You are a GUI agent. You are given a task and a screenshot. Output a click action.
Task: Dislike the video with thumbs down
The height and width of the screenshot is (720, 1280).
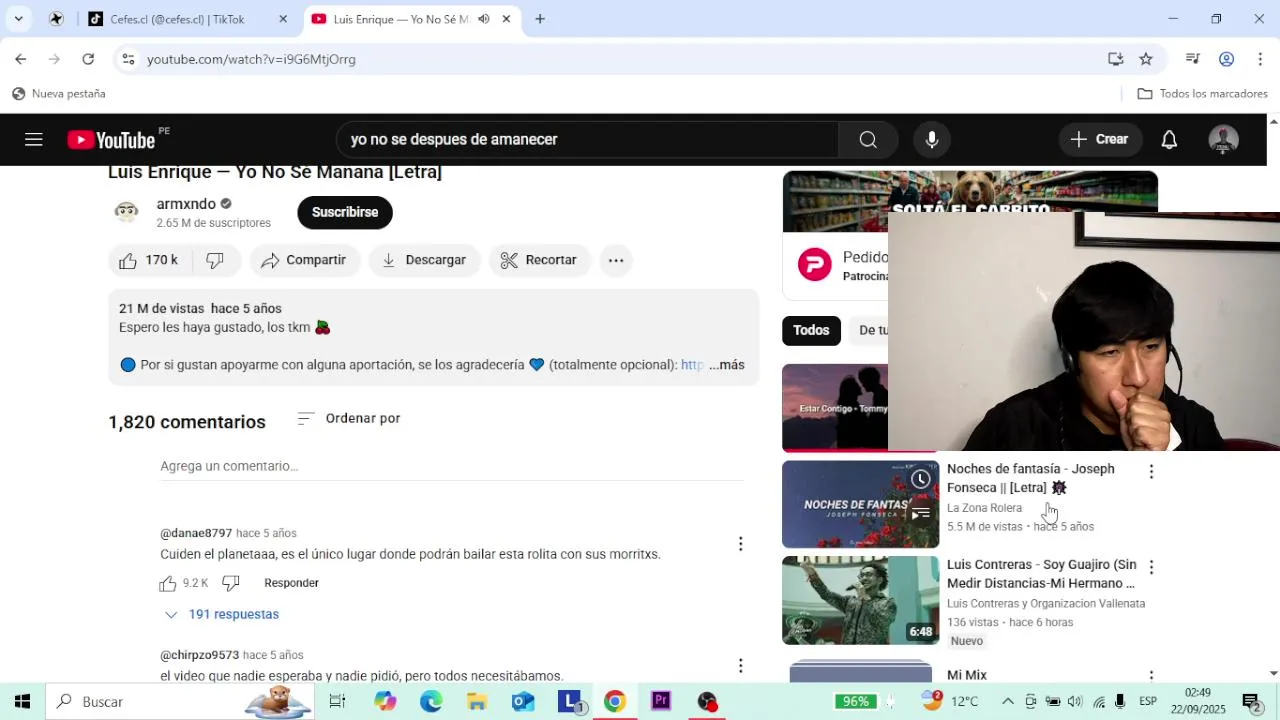point(215,260)
